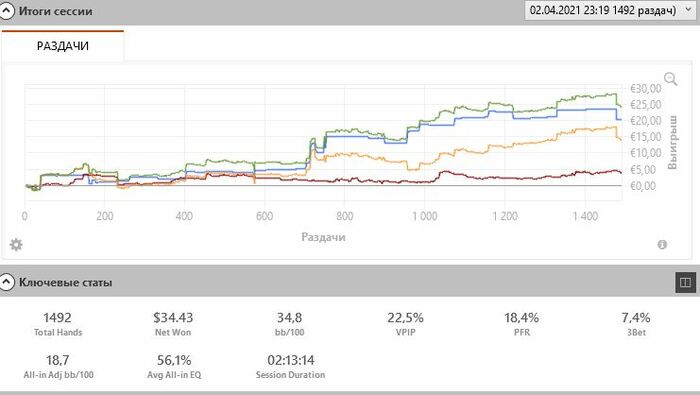Click the Итоги сессии header title

click(55, 11)
